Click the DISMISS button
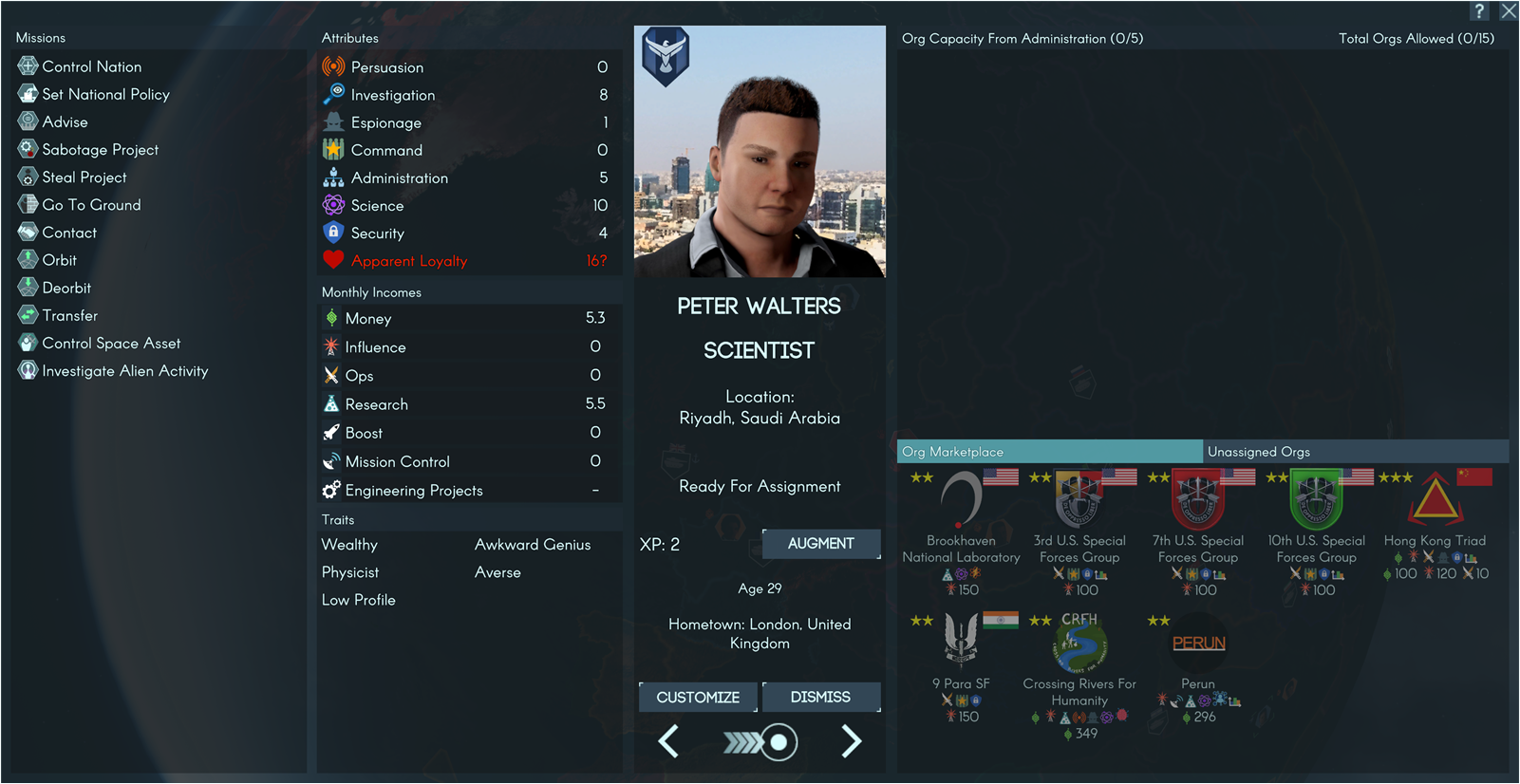 pyautogui.click(x=821, y=697)
